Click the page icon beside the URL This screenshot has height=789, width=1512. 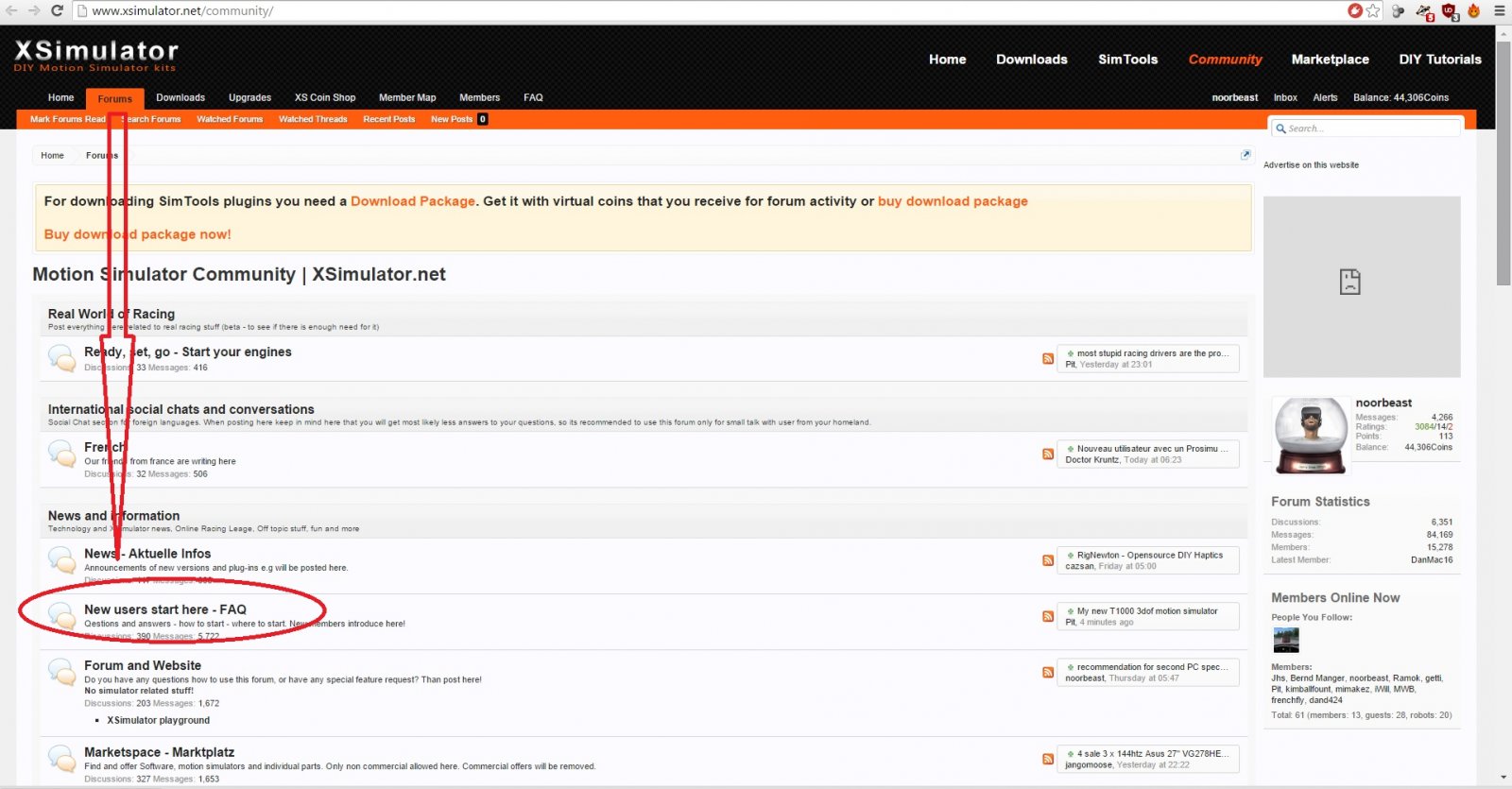point(82,10)
